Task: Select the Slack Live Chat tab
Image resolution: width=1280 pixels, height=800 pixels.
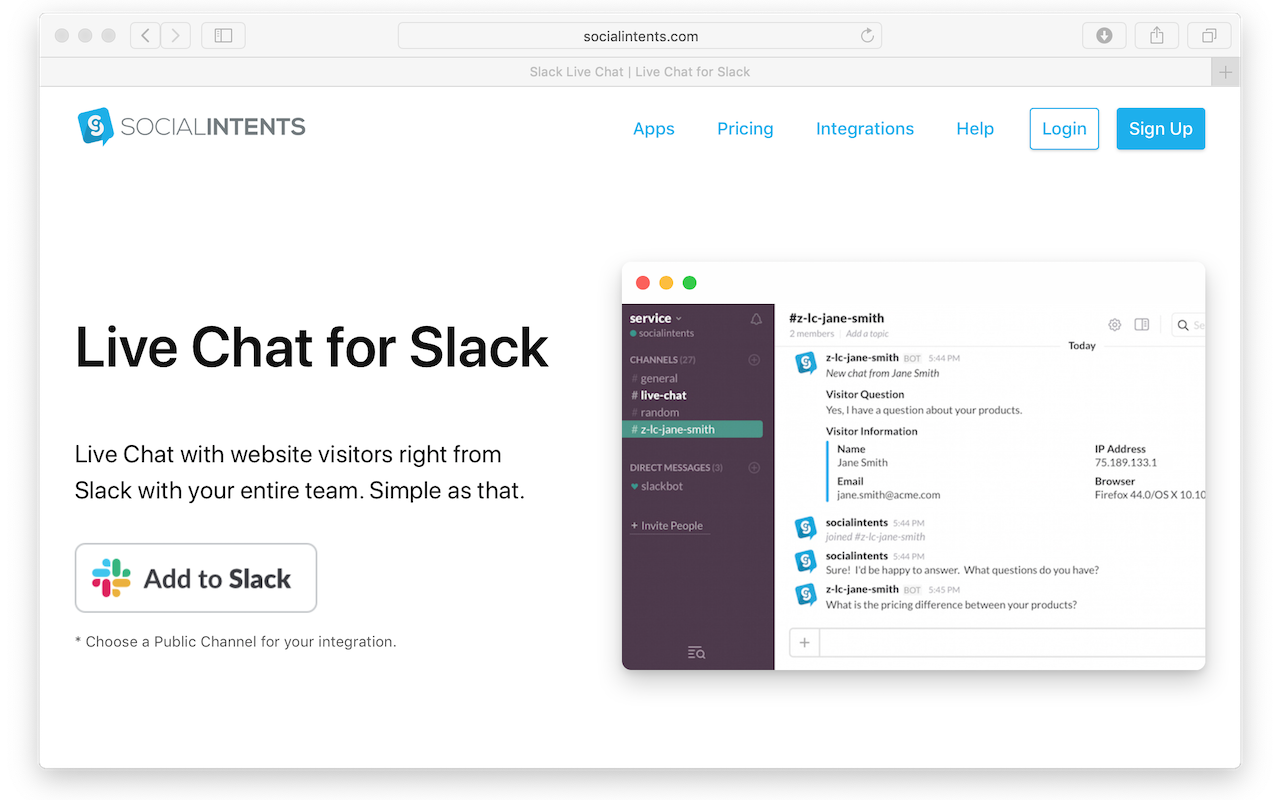Action: click(x=640, y=72)
